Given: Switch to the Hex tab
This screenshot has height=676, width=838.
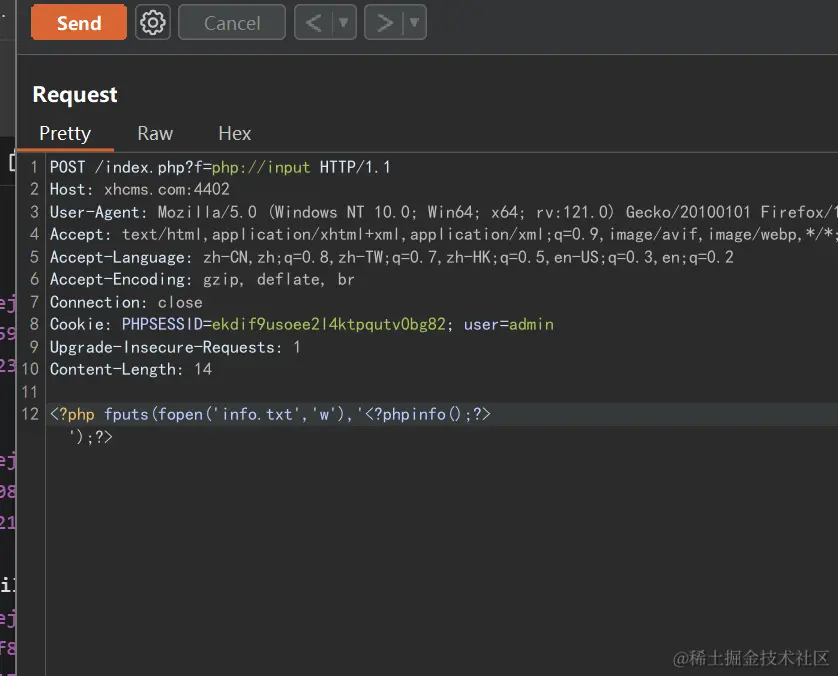Looking at the screenshot, I should (235, 134).
